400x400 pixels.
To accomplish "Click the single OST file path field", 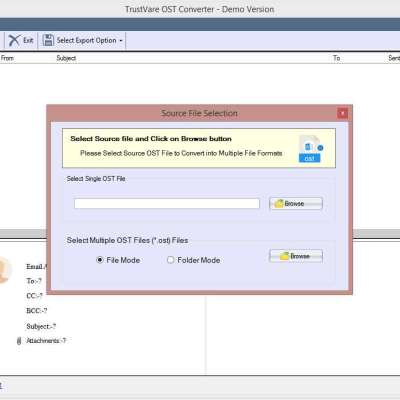I will point(167,203).
